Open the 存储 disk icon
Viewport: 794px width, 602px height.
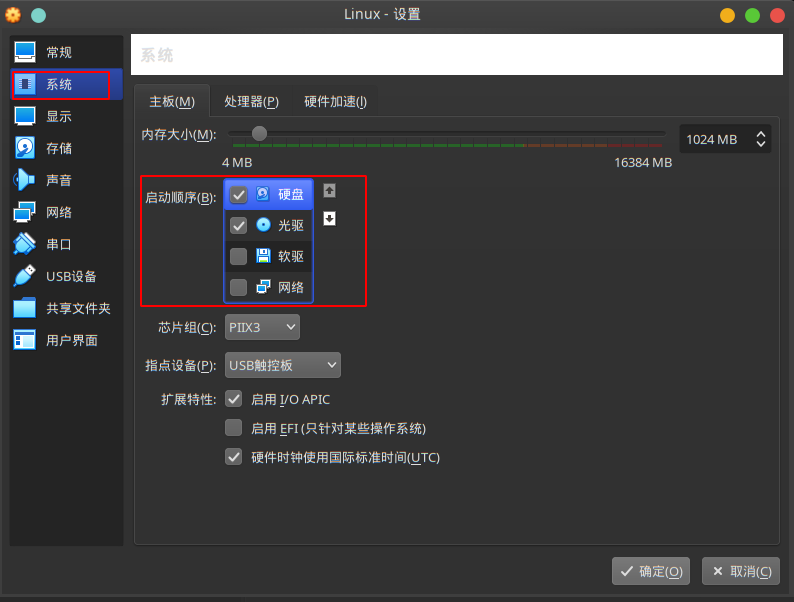click(25, 148)
